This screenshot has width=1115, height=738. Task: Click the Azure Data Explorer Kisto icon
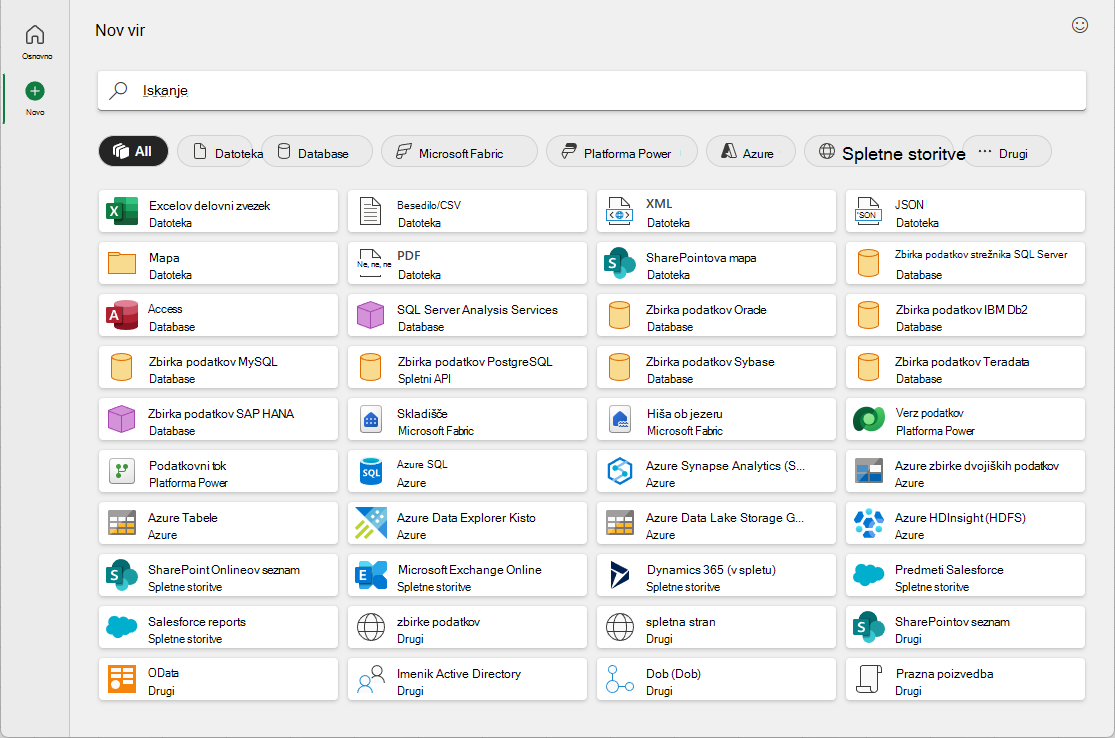click(x=370, y=523)
